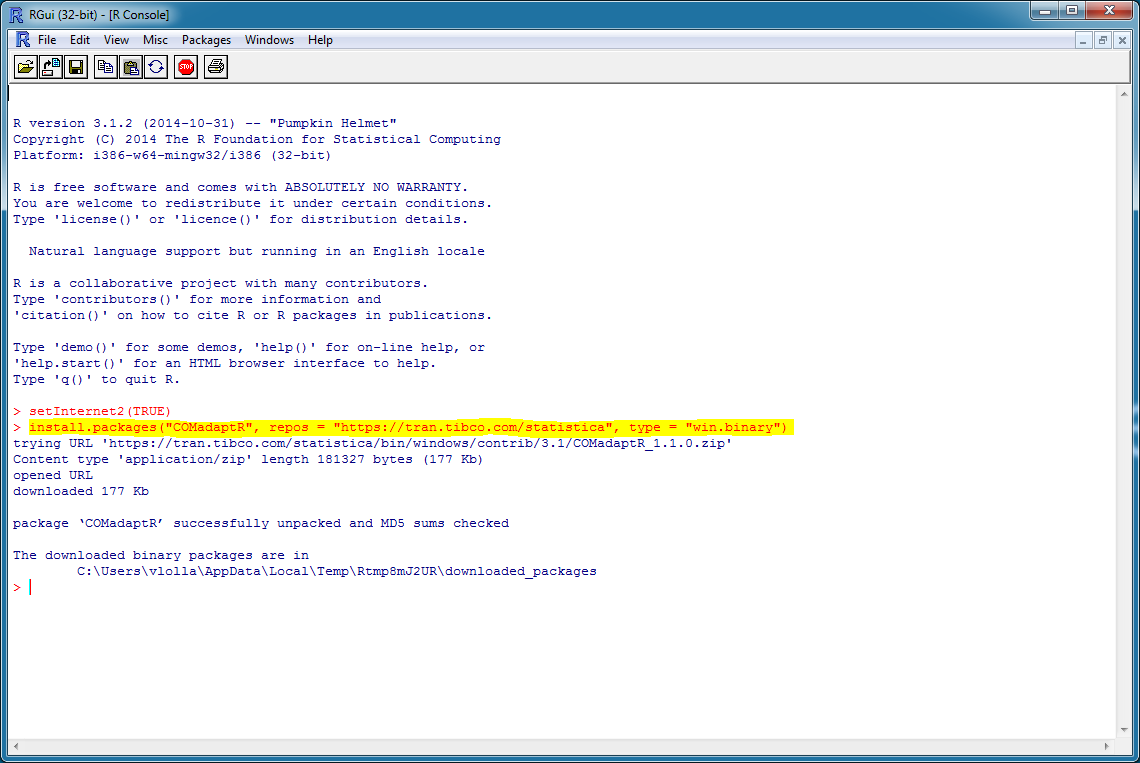
Task: Click the horizontal scrollbar left arrow
Action: click(x=16, y=746)
